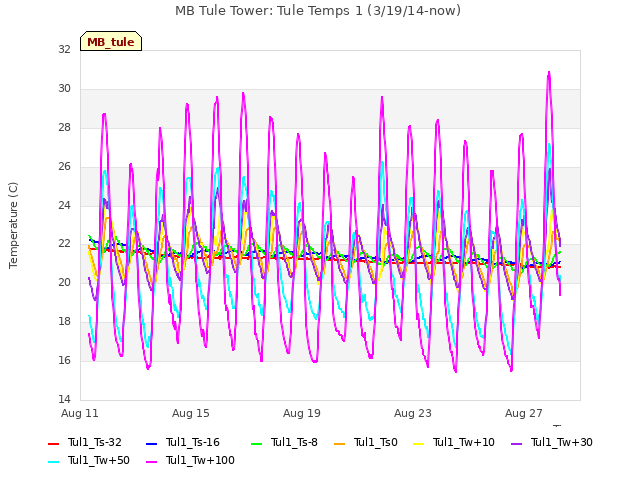Click the Aug 15 x-axis tick label

(191, 413)
